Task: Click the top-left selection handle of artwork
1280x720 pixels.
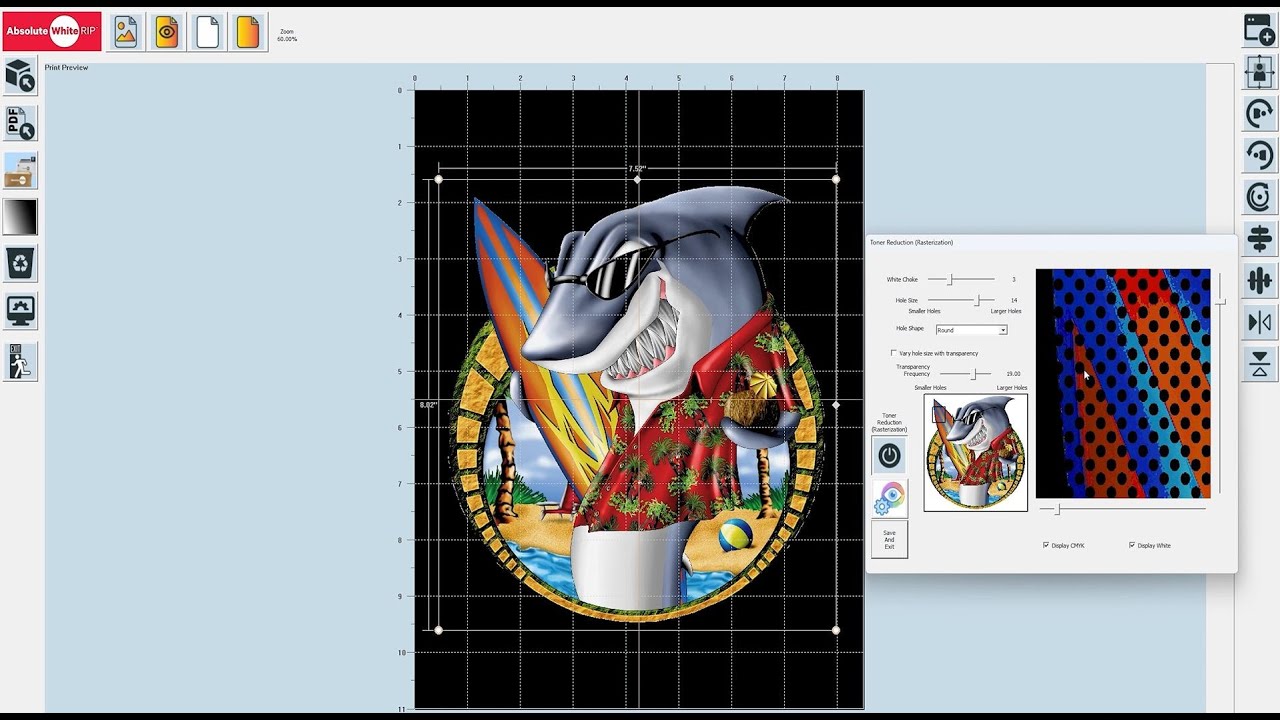Action: (x=438, y=180)
